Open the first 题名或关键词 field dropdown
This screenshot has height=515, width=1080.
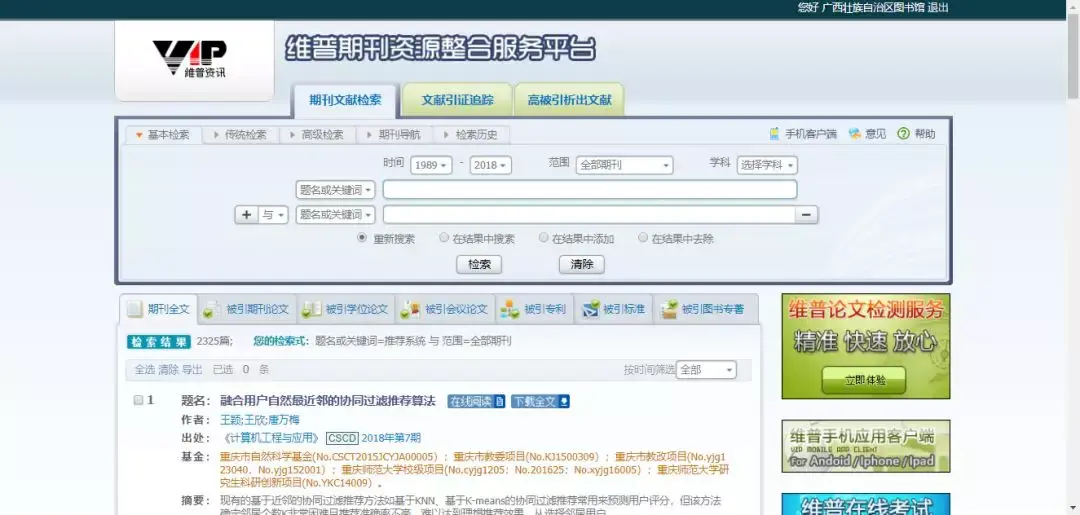(x=335, y=189)
